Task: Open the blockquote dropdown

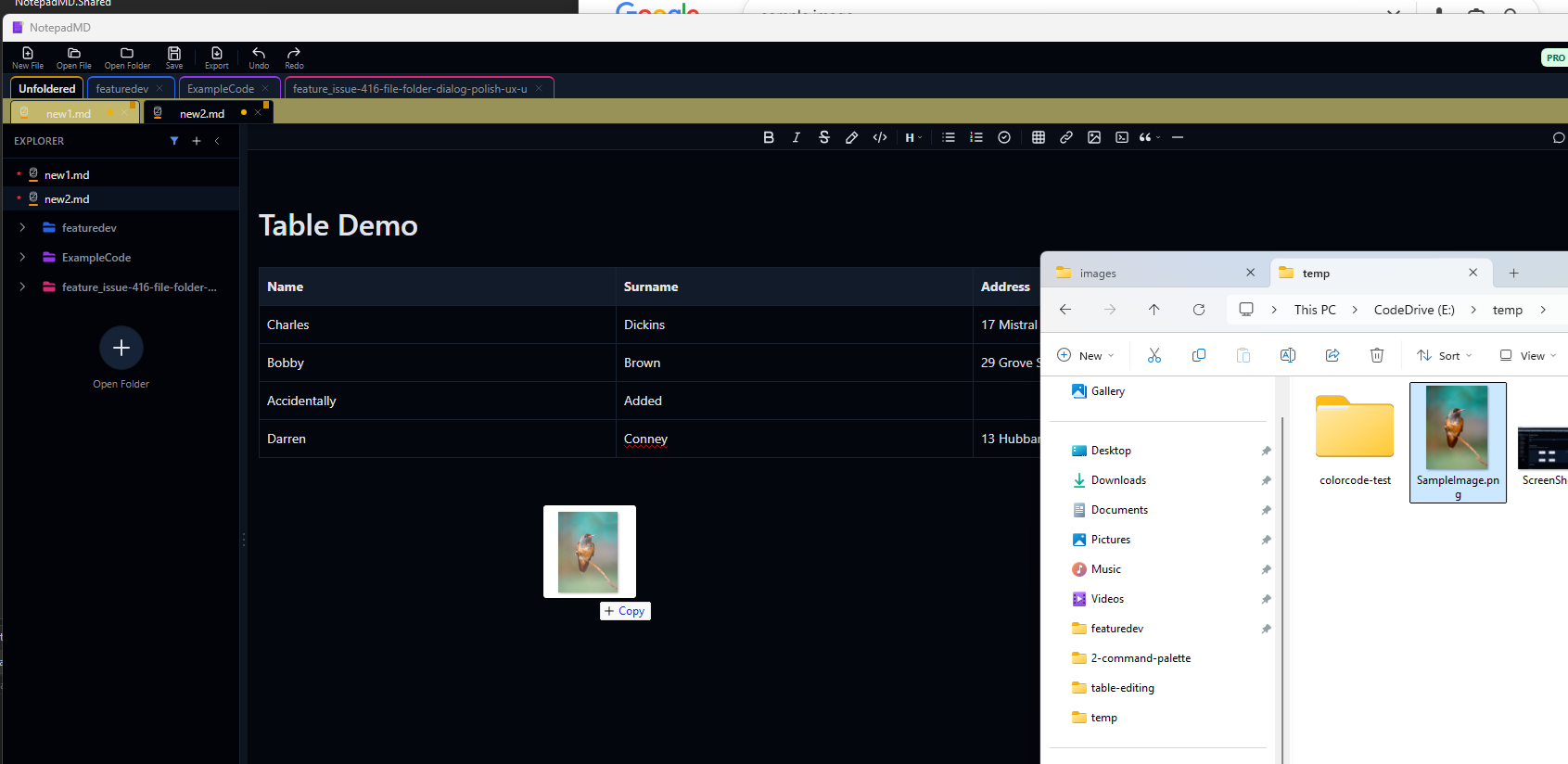Action: 1150,137
